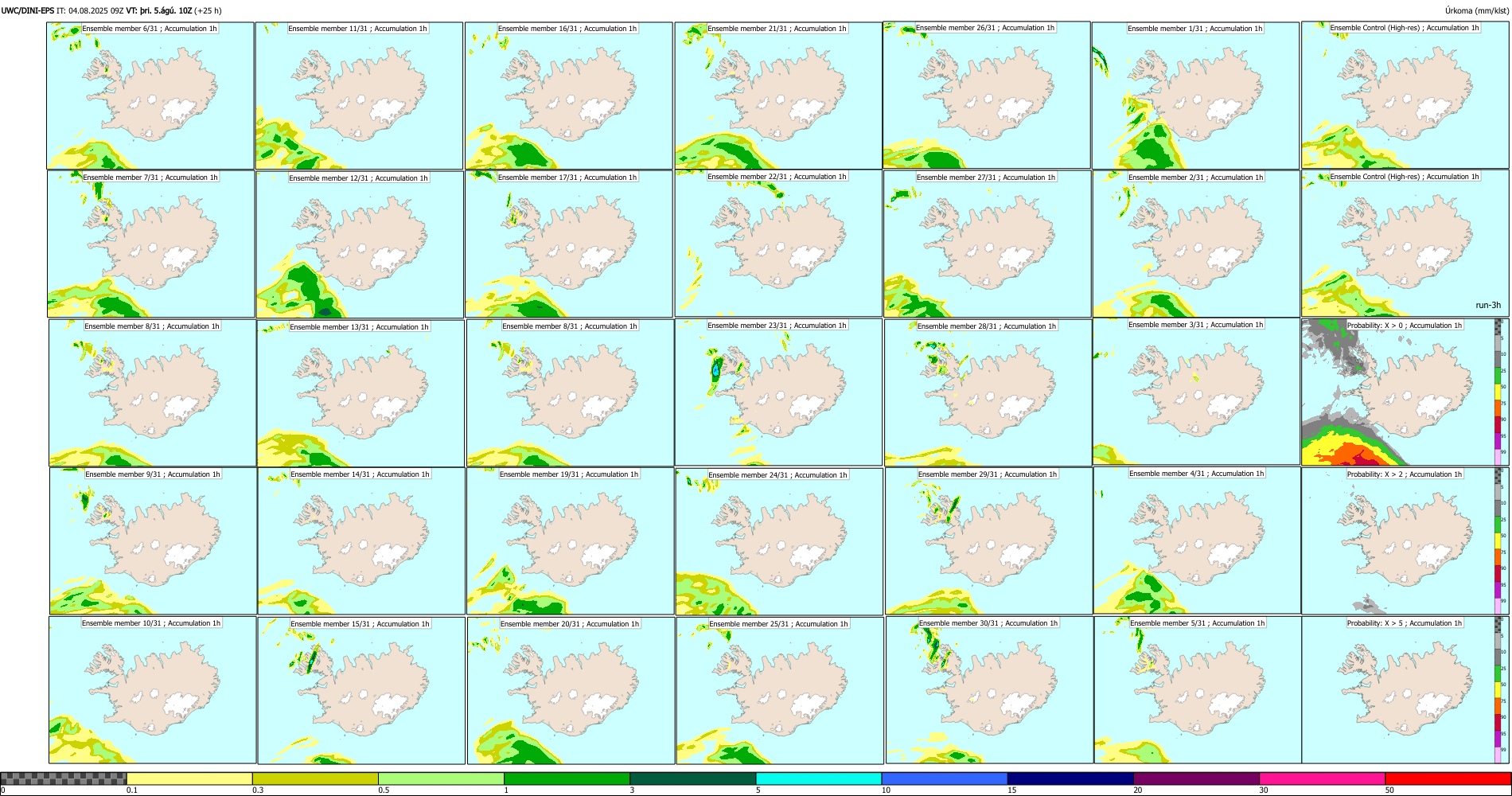
Task: Pick the purple 20–30 legend swatch
Action: click(1196, 778)
